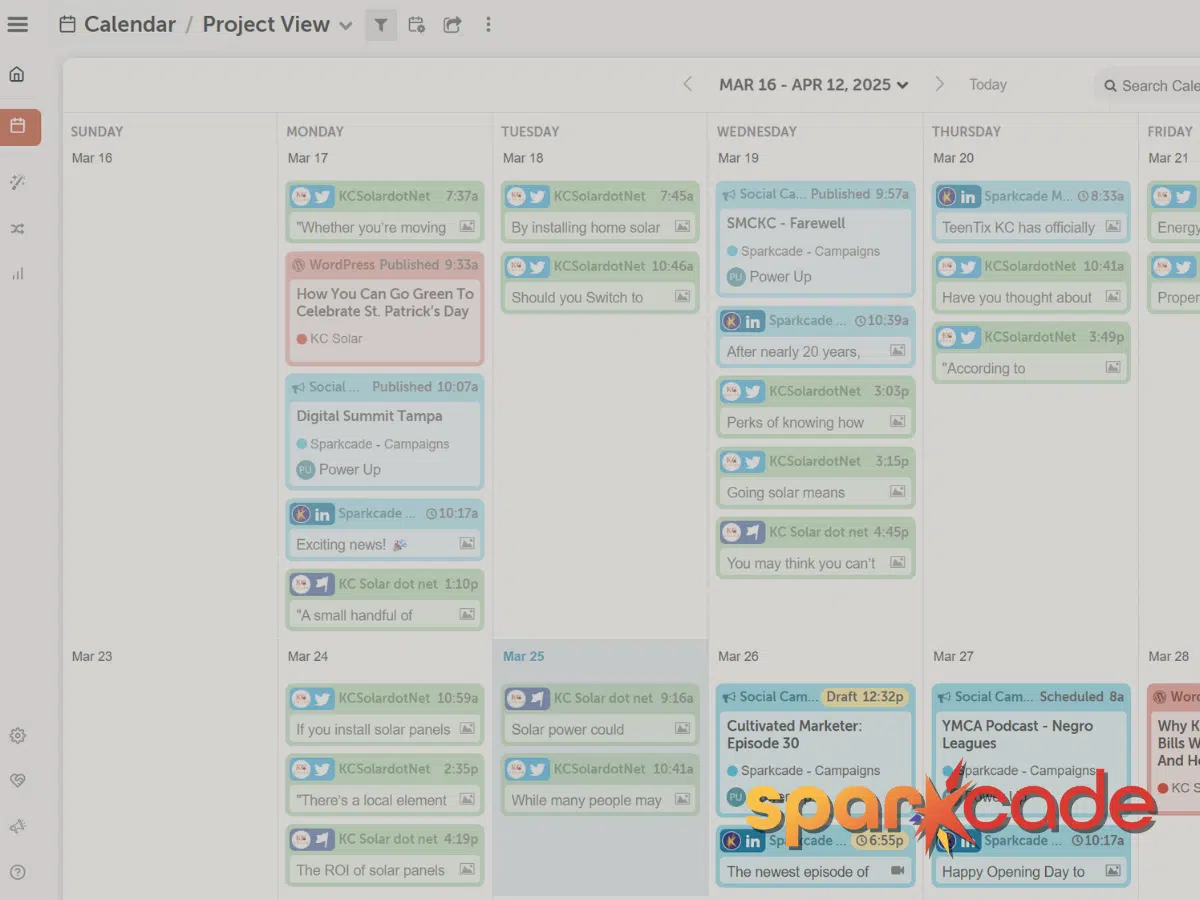Open the Digital Summit Tampa social campaign card
This screenshot has width=1200, height=900.
[x=384, y=432]
